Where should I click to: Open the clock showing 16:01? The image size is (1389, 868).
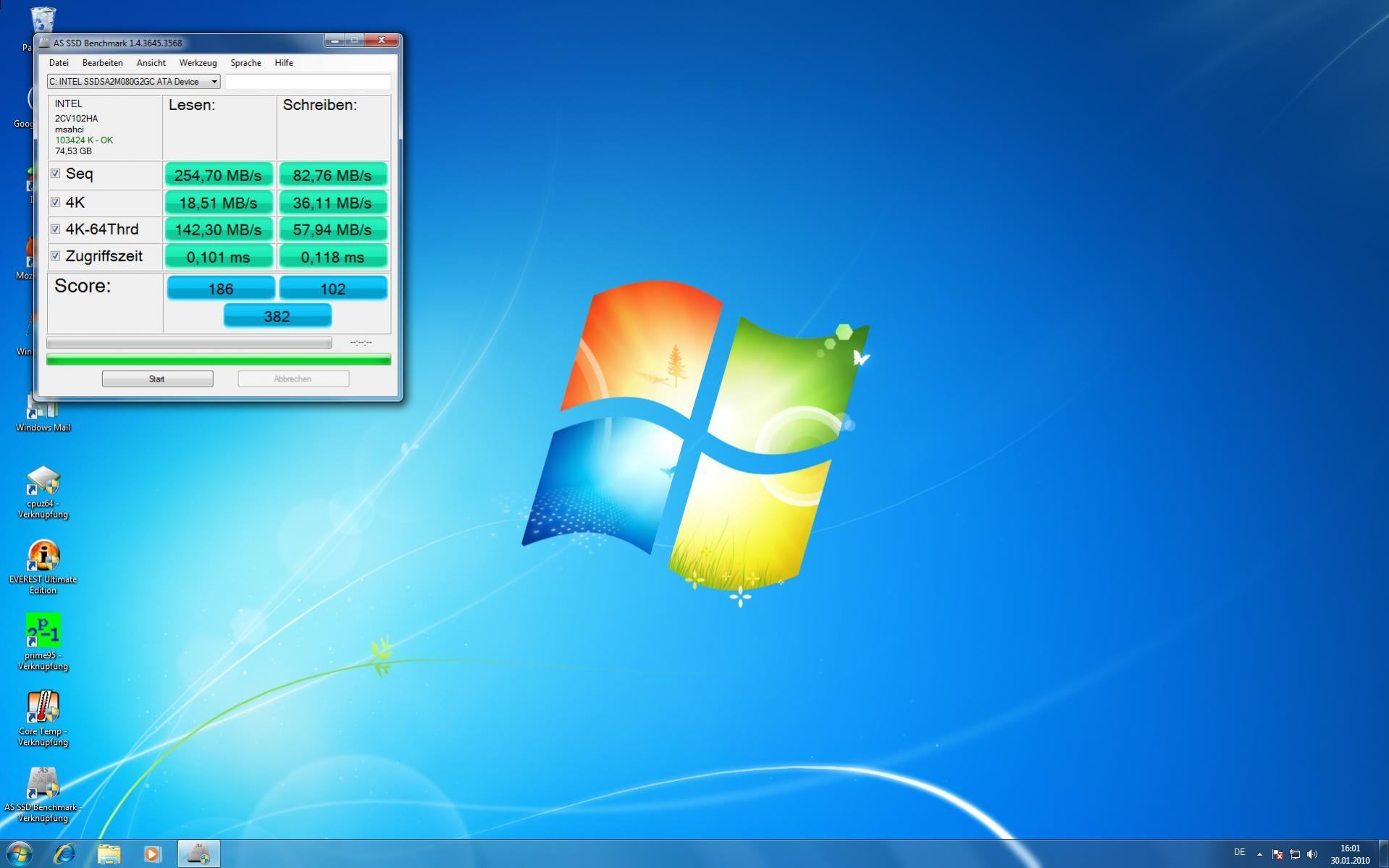click(1350, 854)
